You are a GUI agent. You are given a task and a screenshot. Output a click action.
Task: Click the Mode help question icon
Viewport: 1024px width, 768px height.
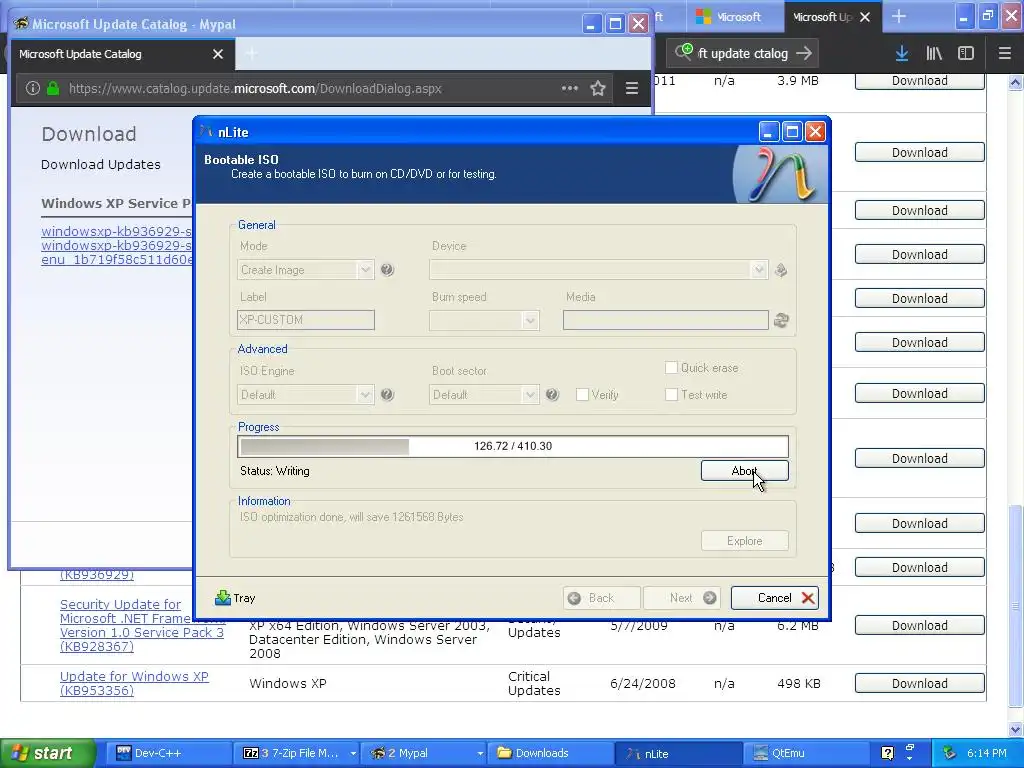[387, 270]
